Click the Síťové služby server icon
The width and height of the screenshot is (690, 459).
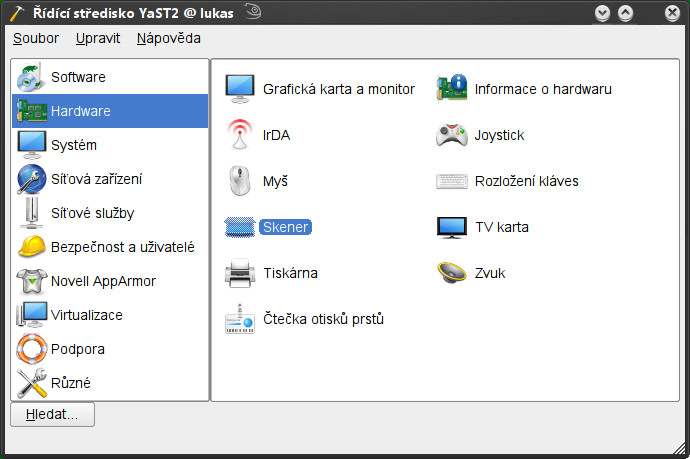[32, 213]
